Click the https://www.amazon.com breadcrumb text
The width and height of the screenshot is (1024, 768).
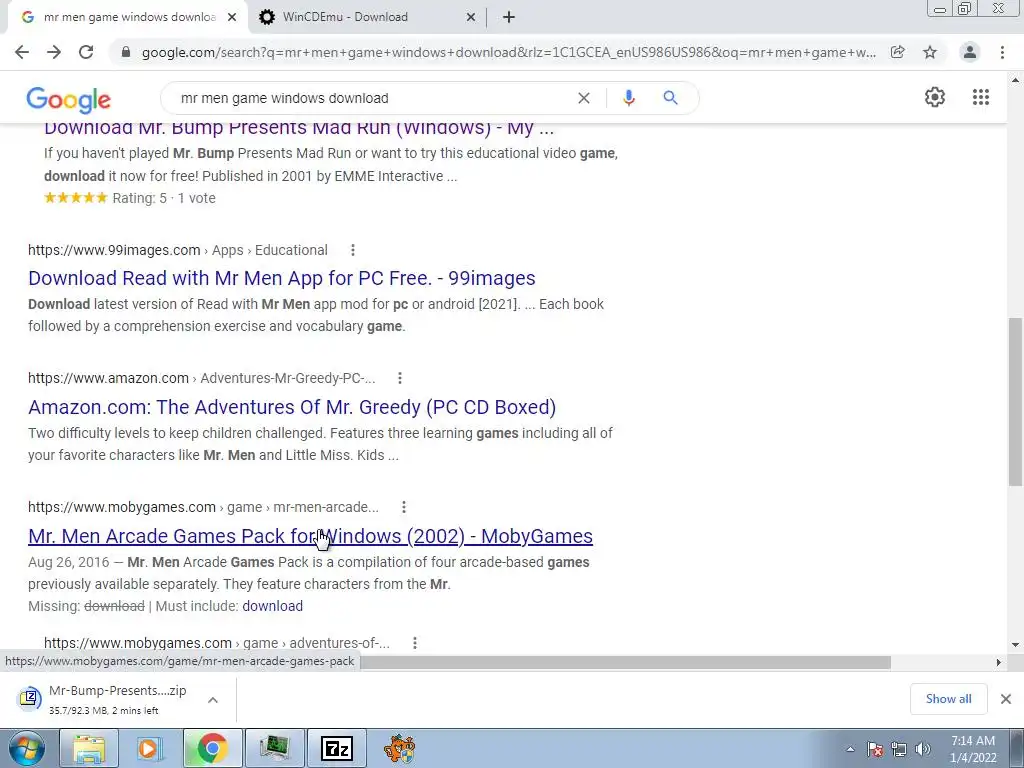[x=108, y=378]
